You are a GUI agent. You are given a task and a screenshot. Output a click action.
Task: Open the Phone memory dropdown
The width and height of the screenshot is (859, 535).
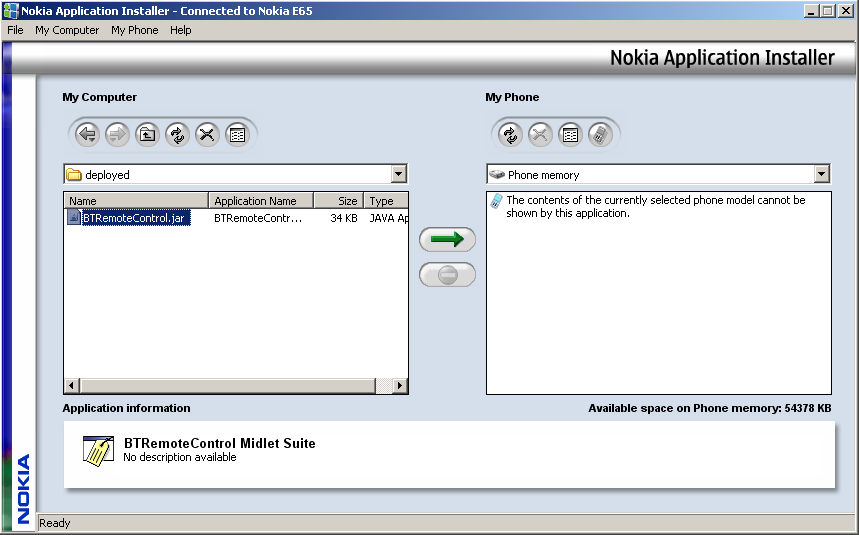(821, 175)
